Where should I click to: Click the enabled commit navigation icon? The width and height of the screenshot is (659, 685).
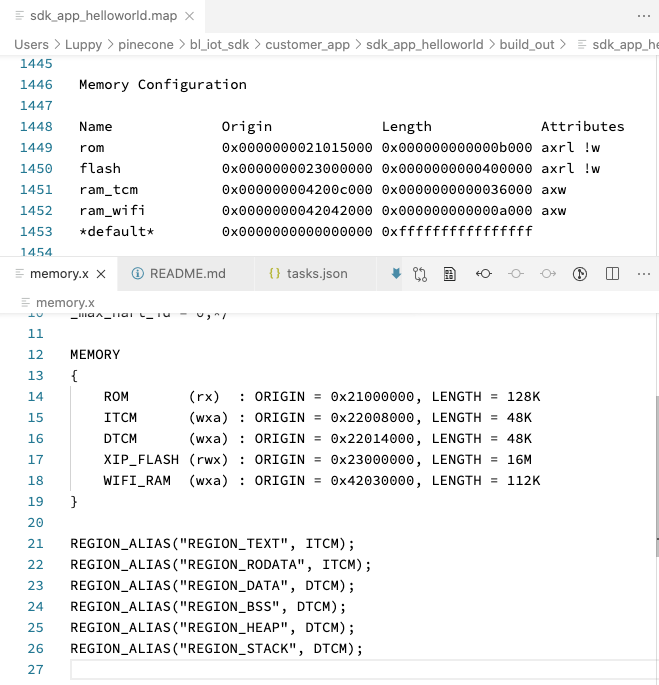tap(483, 273)
